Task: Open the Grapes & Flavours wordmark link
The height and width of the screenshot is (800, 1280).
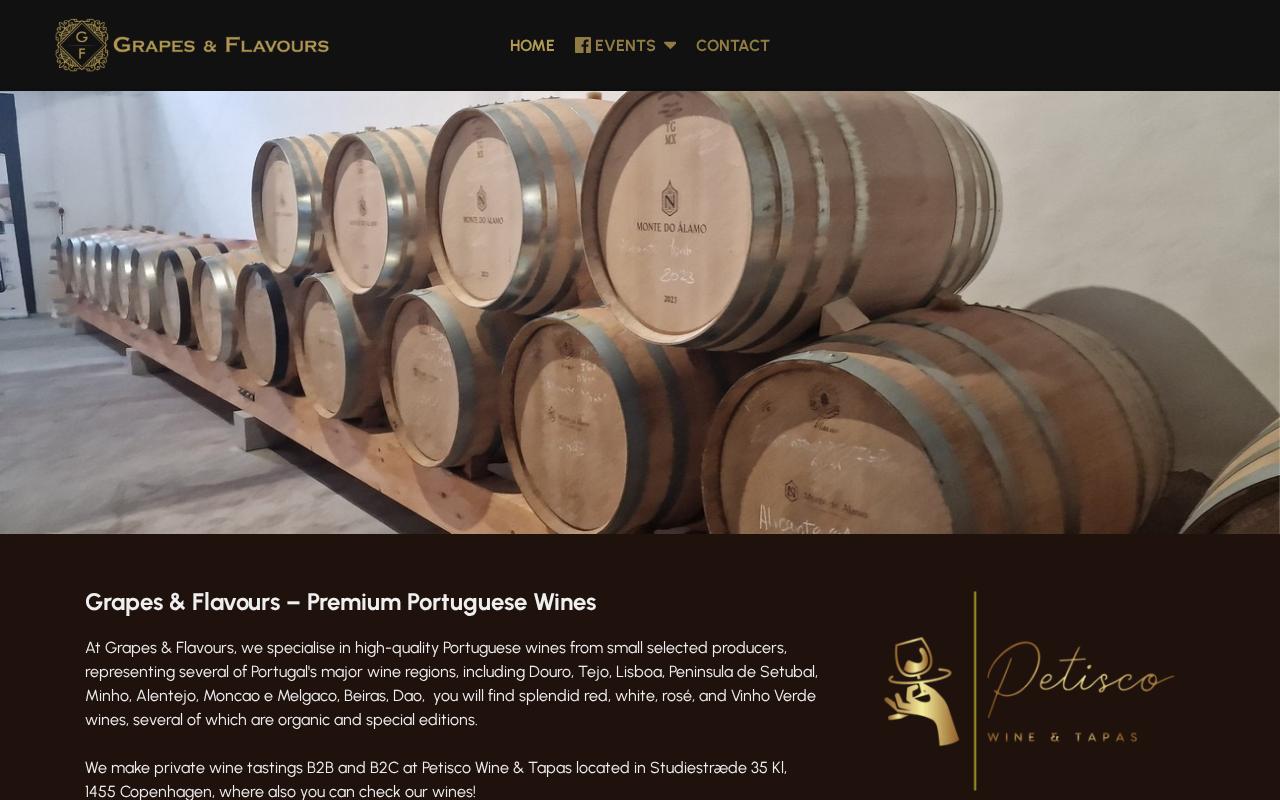Action: click(x=221, y=45)
